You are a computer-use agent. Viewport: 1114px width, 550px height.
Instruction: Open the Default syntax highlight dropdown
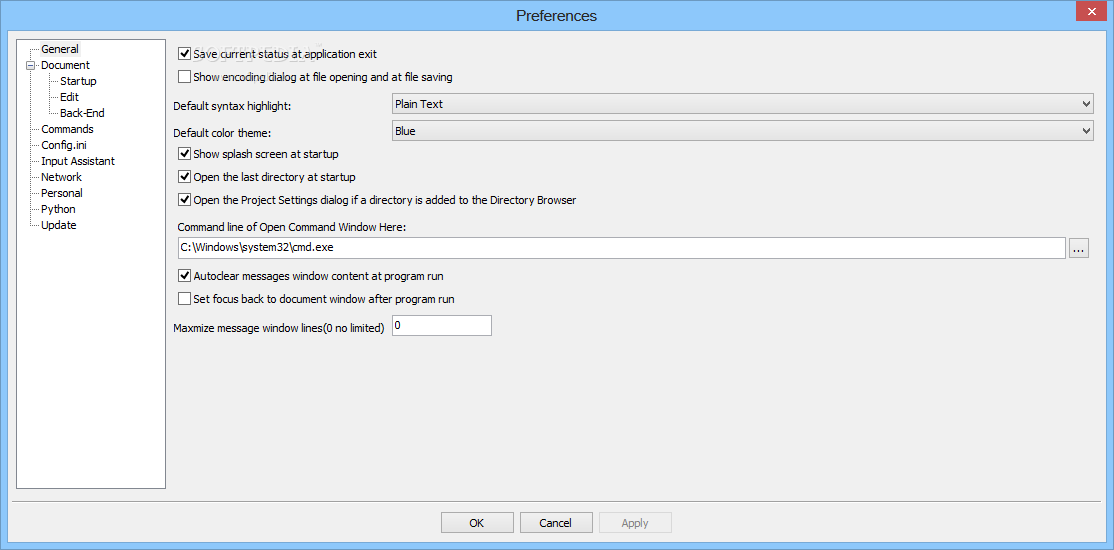[x=742, y=104]
